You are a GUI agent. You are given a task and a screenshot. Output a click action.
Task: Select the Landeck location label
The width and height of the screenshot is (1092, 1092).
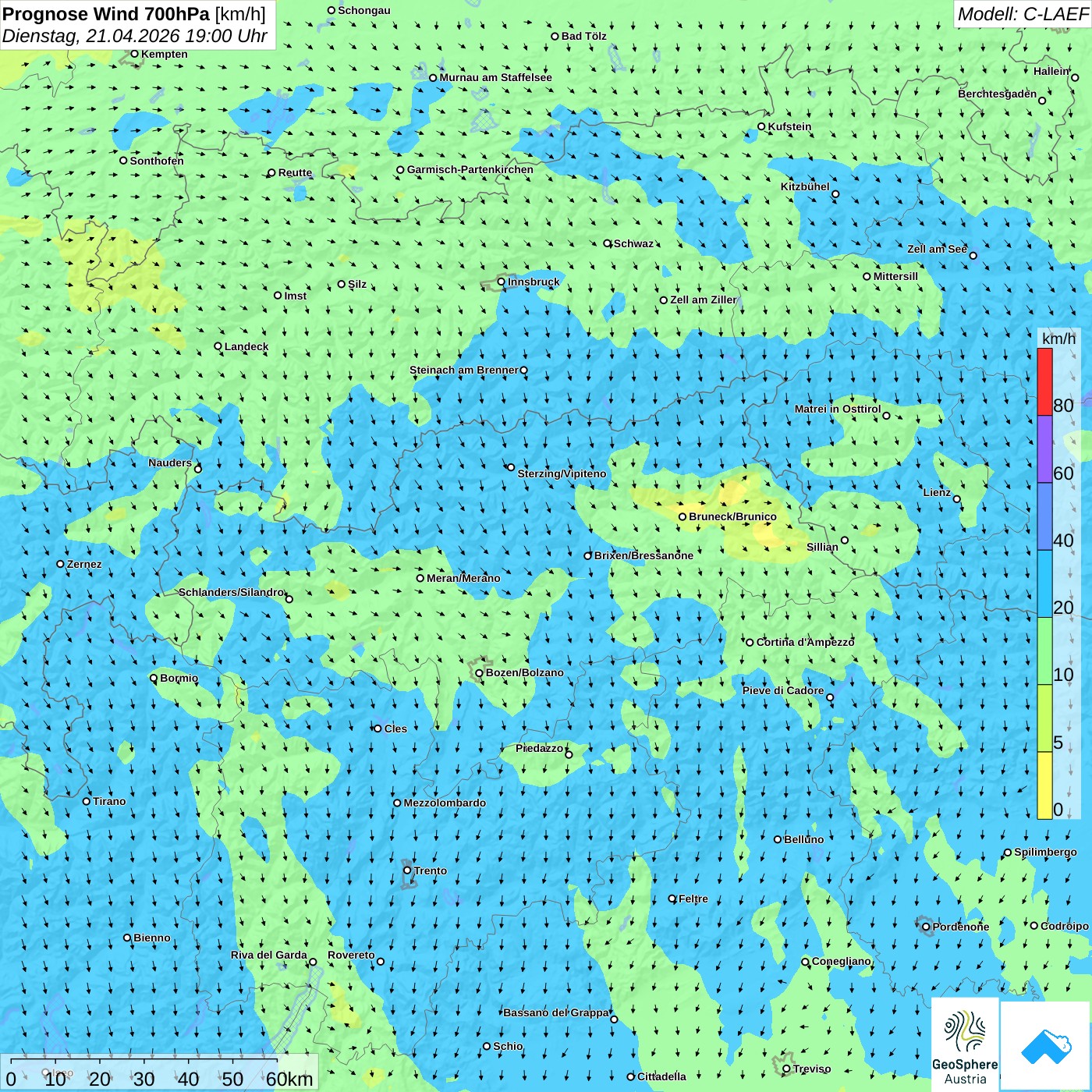(246, 346)
